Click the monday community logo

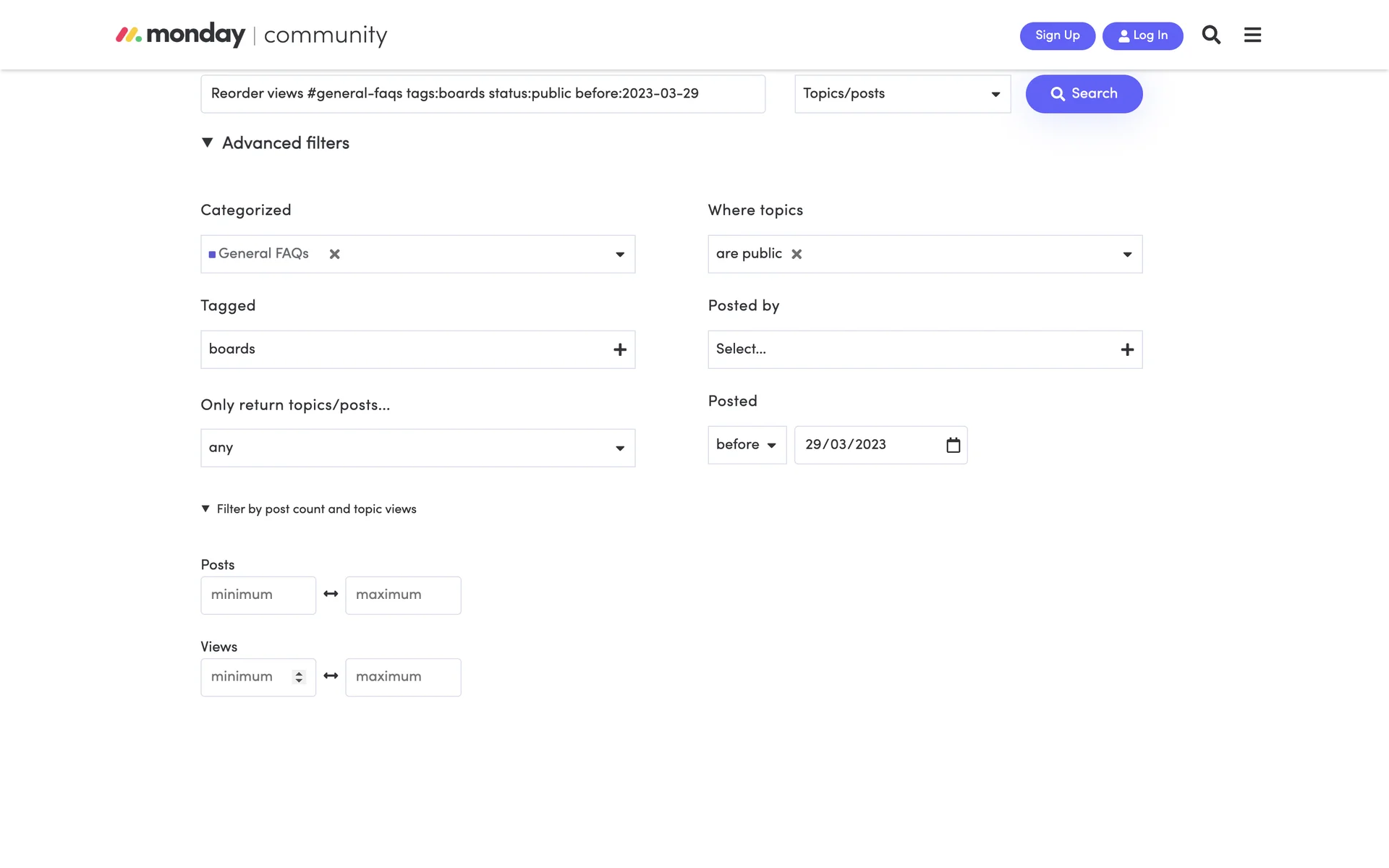252,35
